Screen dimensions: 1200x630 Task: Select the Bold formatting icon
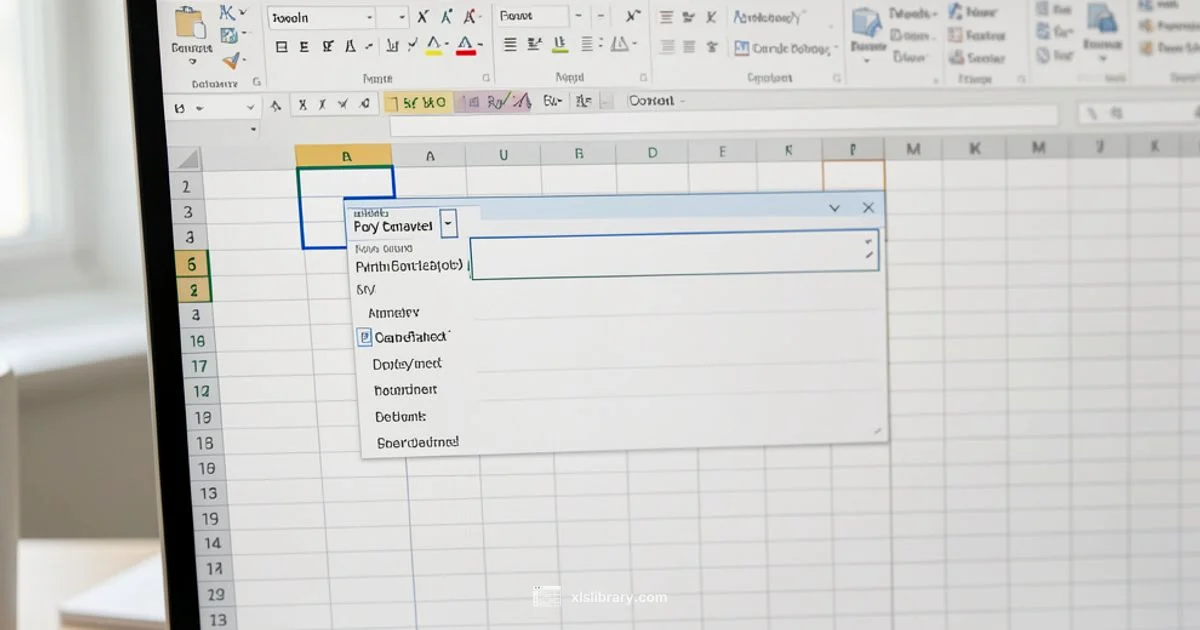pos(282,47)
